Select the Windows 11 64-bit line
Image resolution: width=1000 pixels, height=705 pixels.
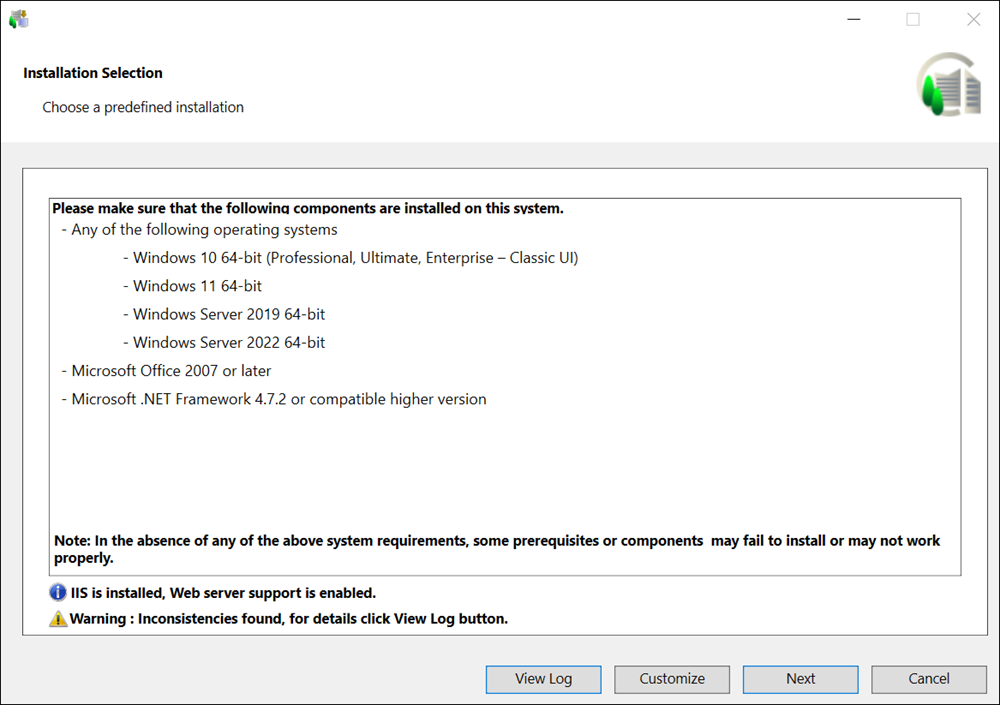tap(197, 286)
